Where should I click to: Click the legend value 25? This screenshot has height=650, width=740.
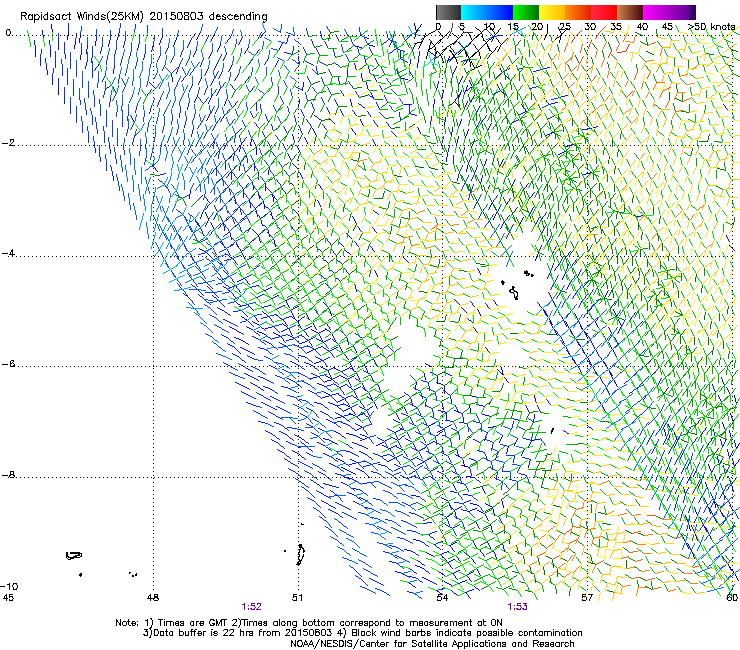click(564, 26)
